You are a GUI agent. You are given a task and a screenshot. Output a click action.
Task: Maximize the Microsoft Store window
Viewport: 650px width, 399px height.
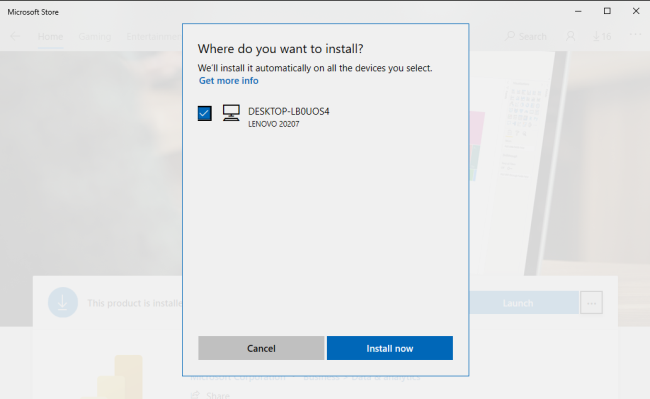click(607, 11)
